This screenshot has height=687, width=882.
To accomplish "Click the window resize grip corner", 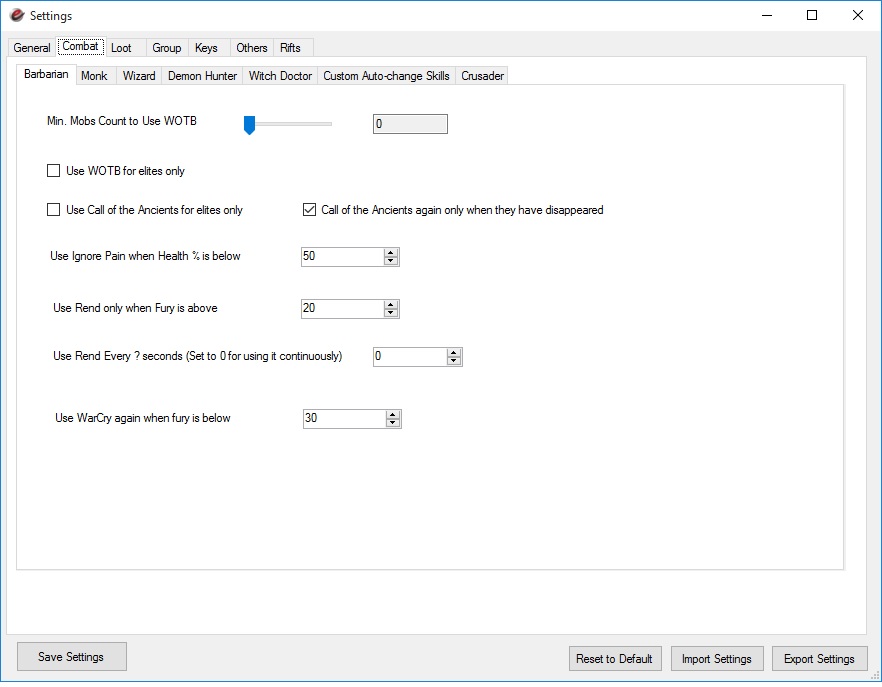I will tap(875, 675).
